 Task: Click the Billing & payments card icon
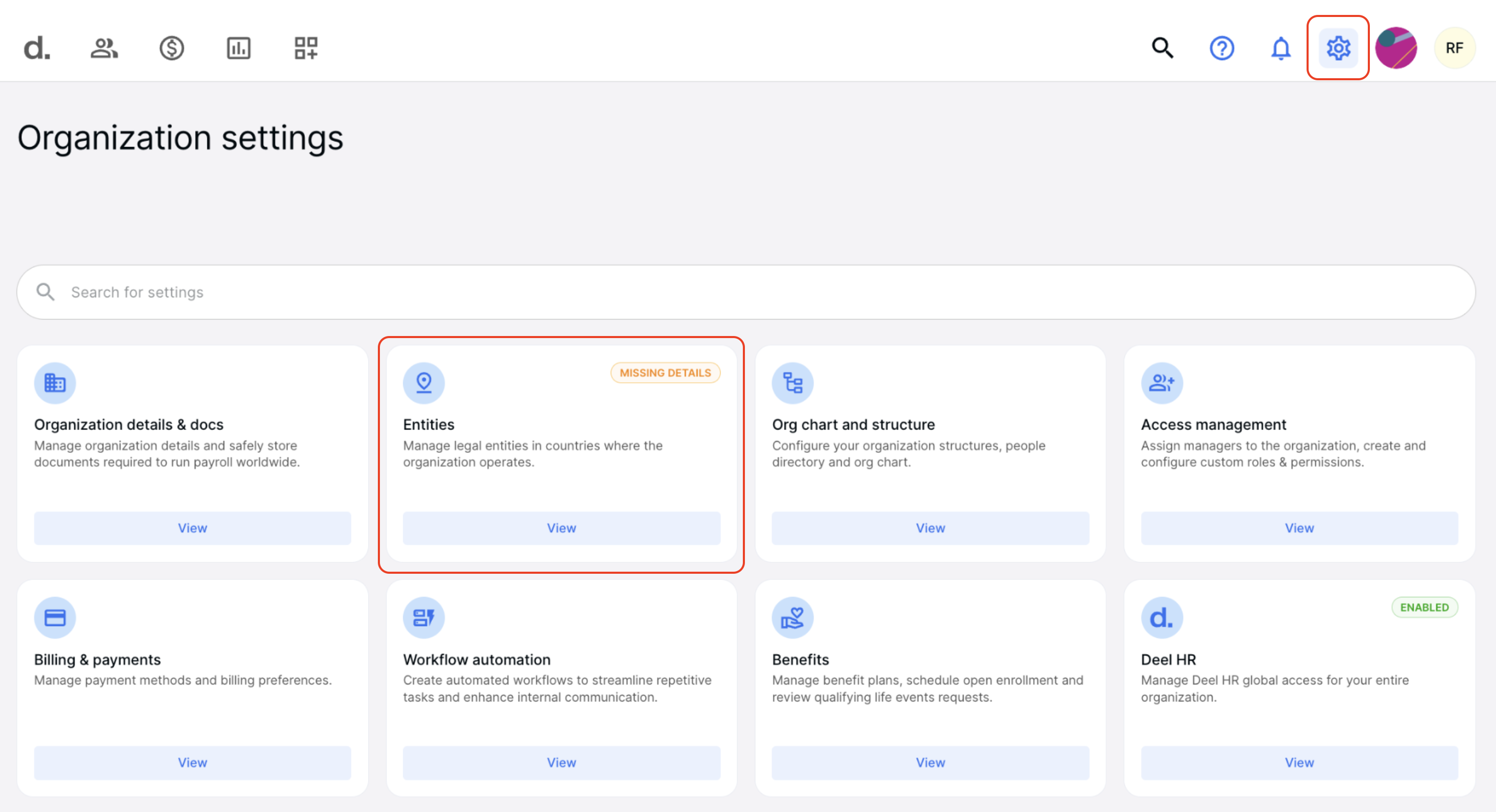click(x=55, y=617)
